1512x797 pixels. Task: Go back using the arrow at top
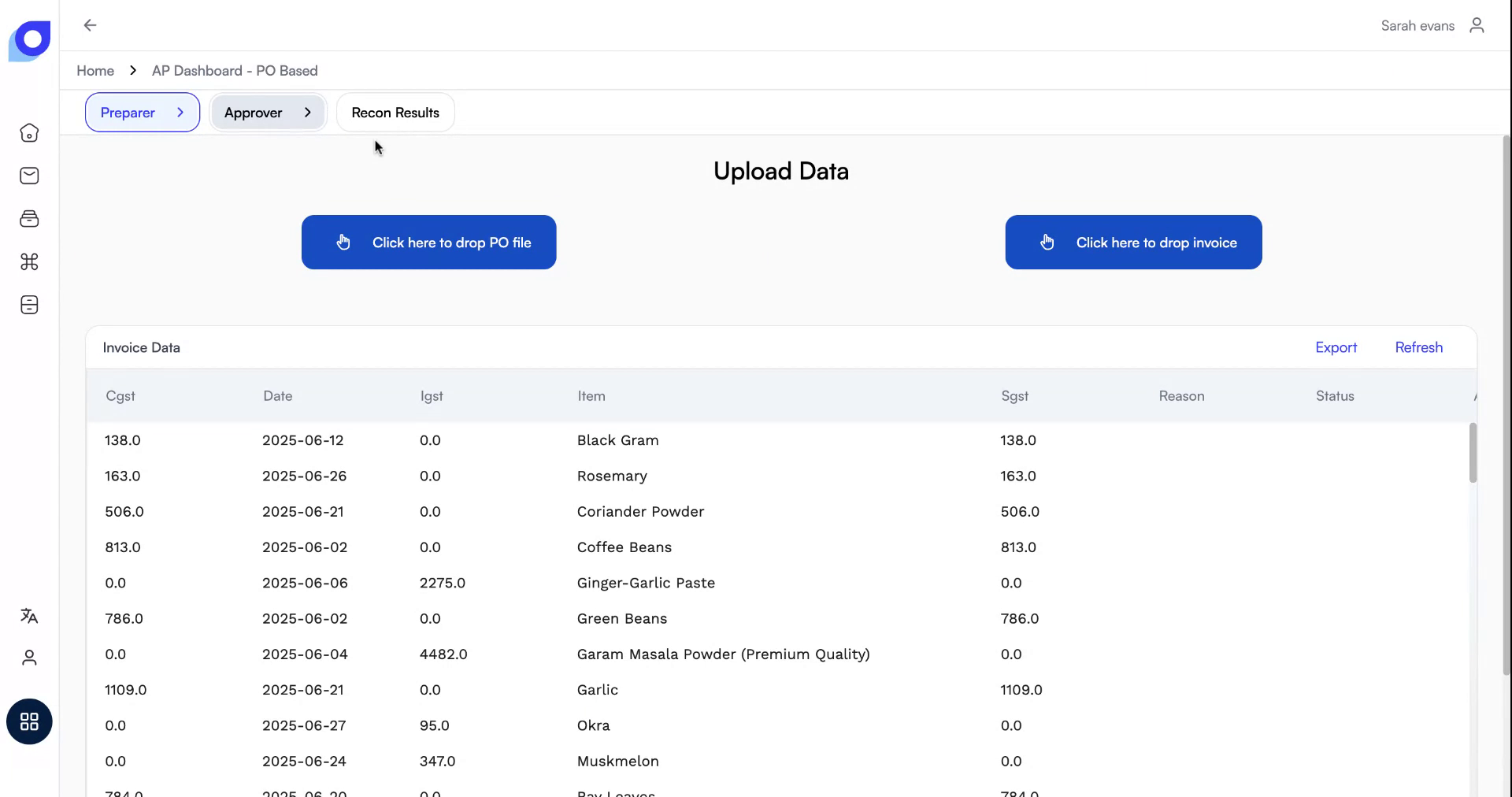90,25
